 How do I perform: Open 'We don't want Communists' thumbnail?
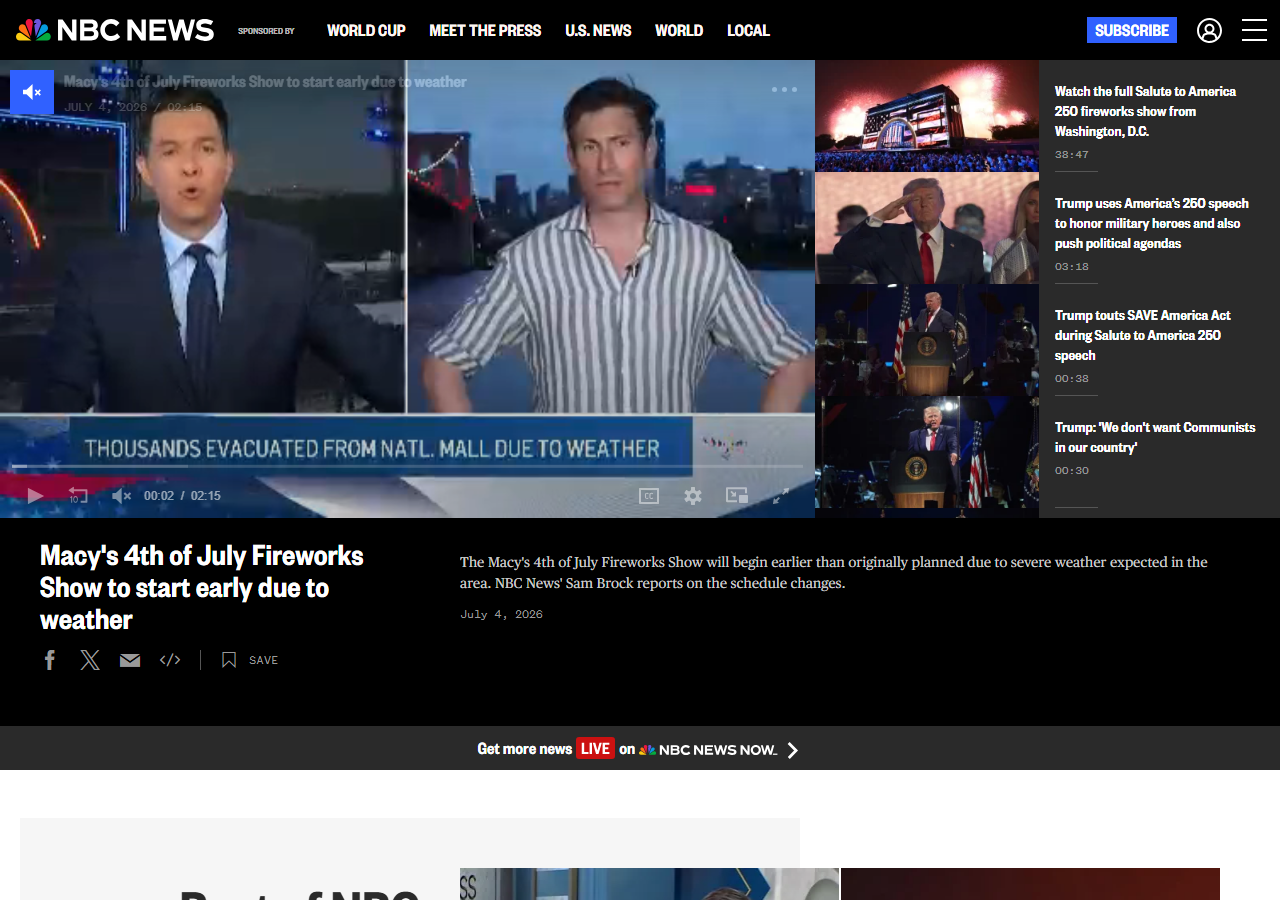tap(927, 452)
